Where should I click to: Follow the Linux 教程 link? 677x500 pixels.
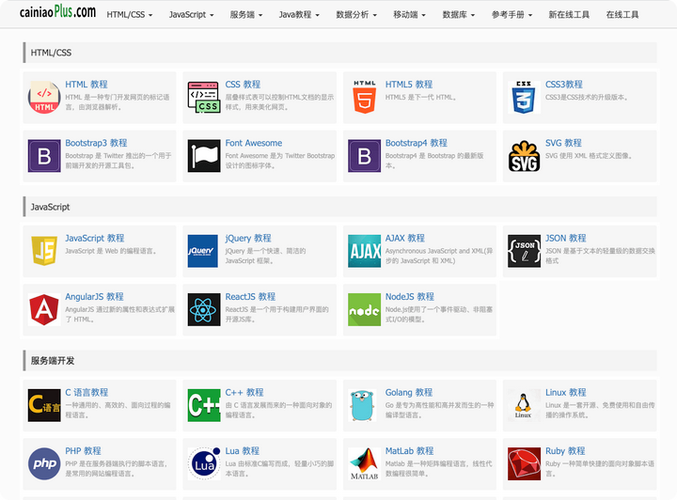pos(566,392)
